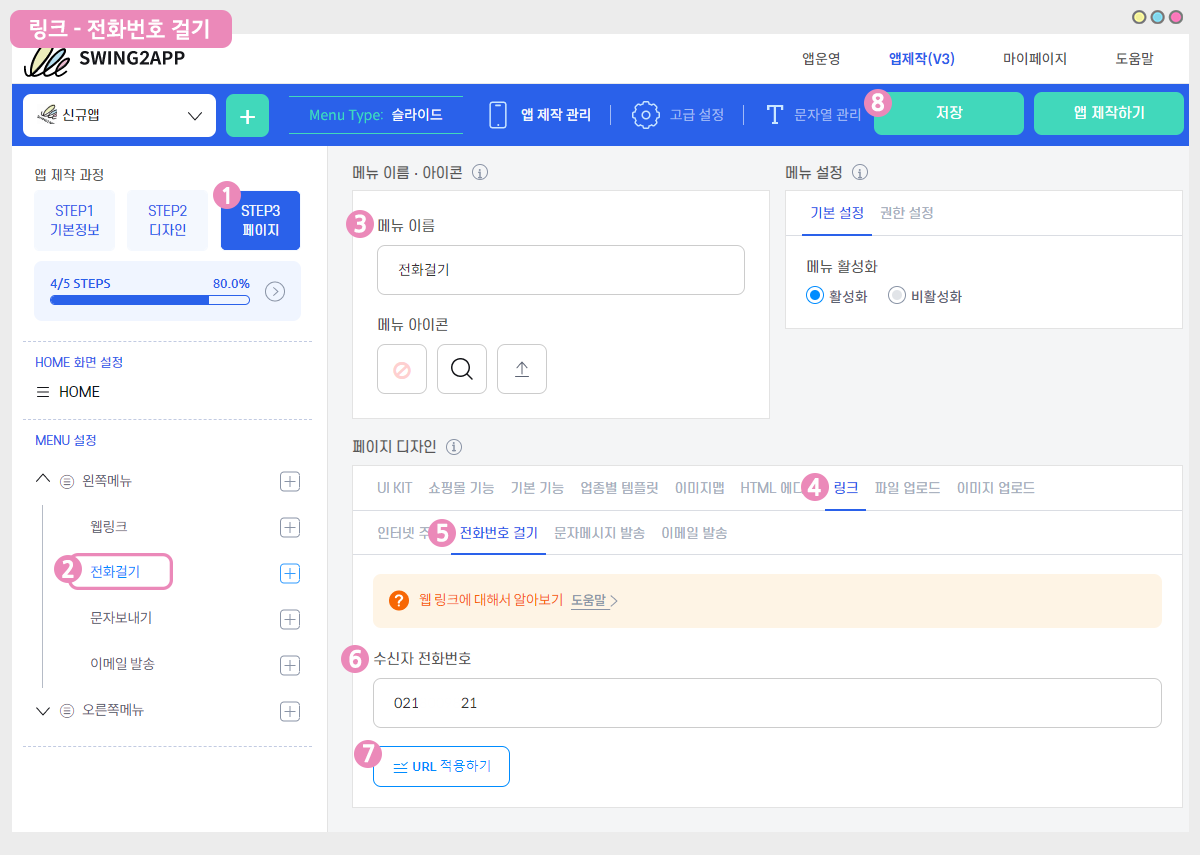Screen dimensions: 1200x855
Task: Expand the 오른쪽메뉴 tree section
Action: point(42,711)
